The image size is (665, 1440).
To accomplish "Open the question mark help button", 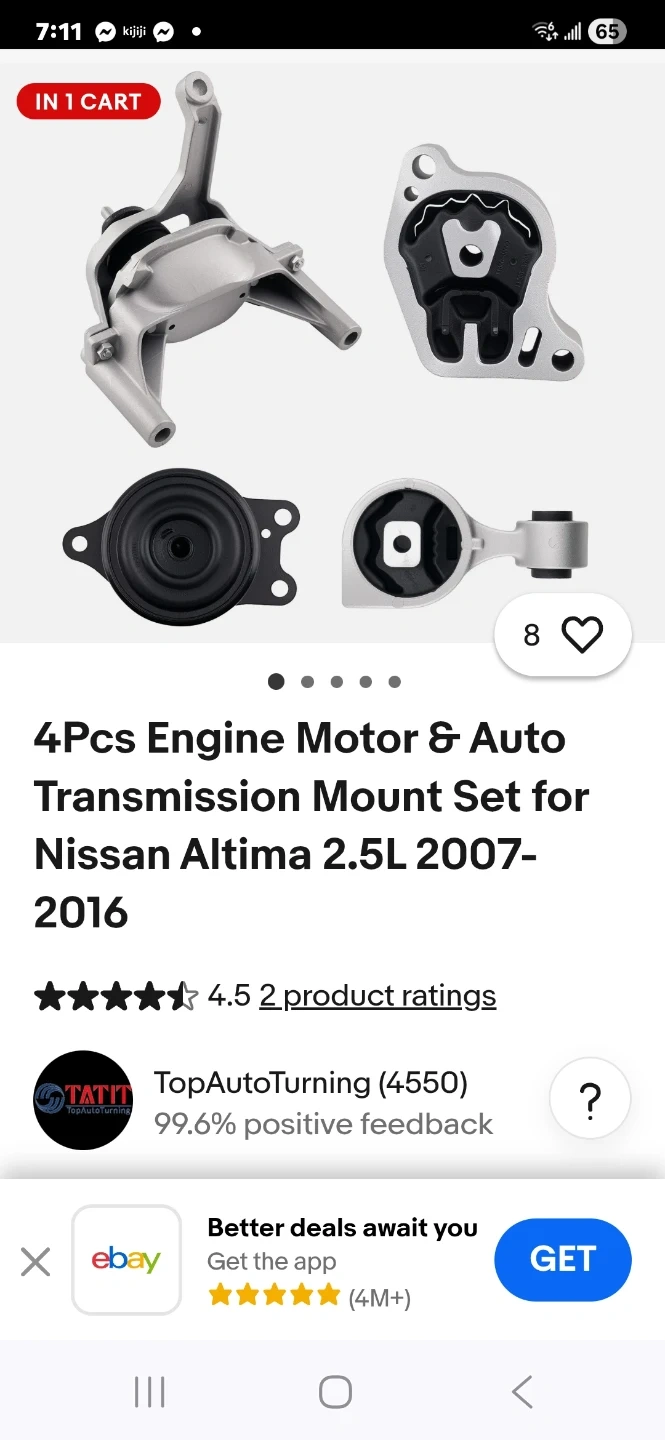I will coord(590,1100).
